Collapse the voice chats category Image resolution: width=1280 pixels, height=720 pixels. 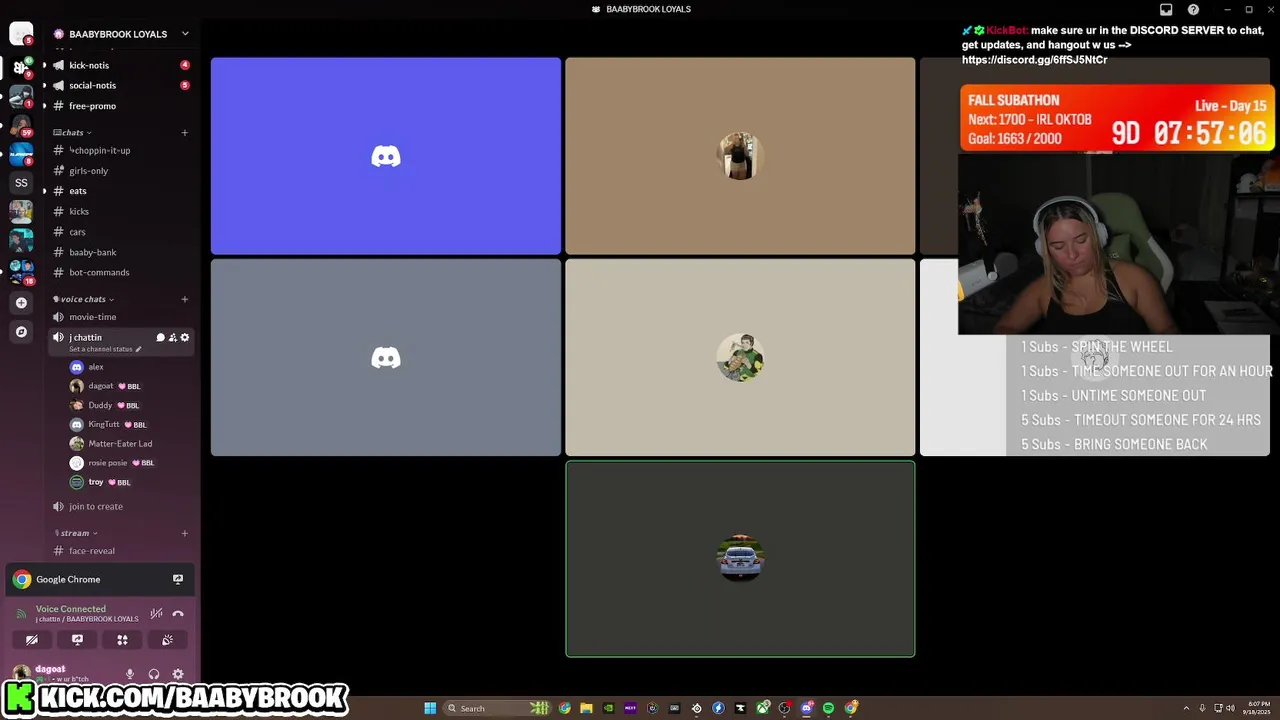point(84,299)
